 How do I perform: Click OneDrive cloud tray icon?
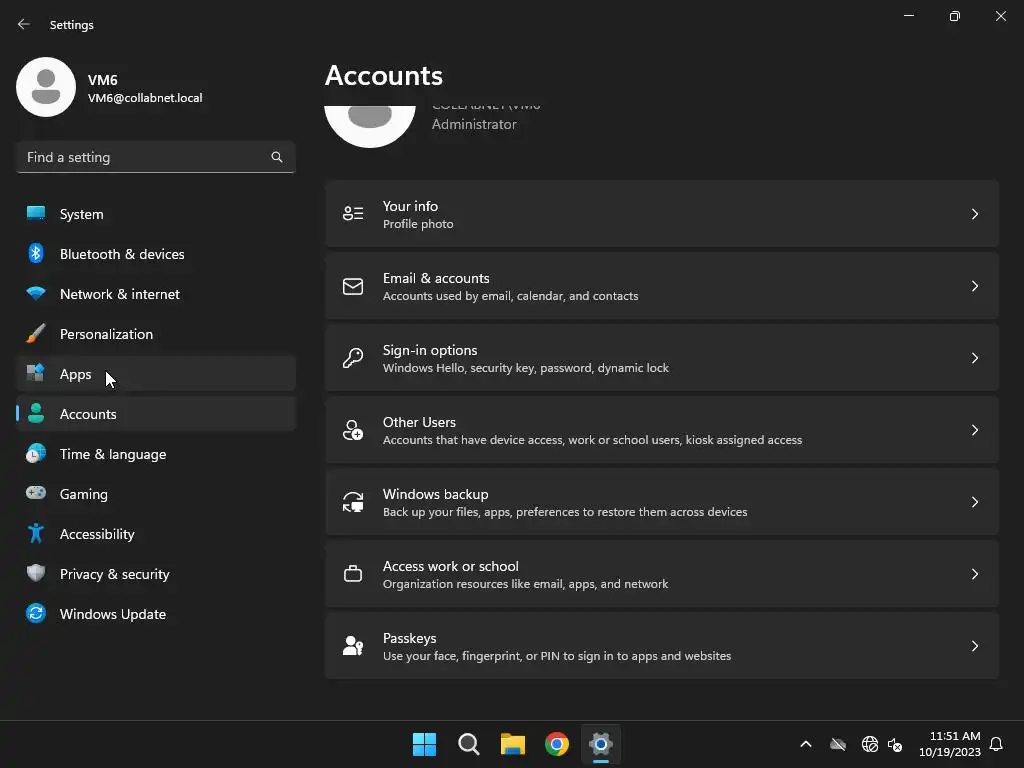(x=838, y=744)
